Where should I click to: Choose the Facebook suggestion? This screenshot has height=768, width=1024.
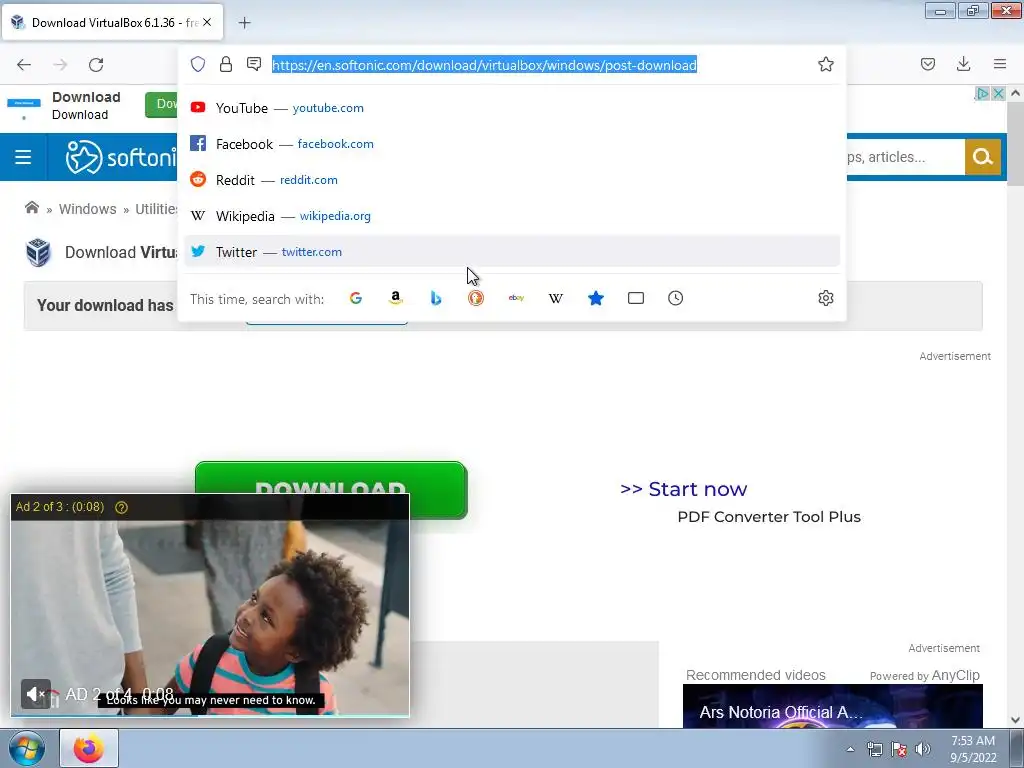click(511, 144)
